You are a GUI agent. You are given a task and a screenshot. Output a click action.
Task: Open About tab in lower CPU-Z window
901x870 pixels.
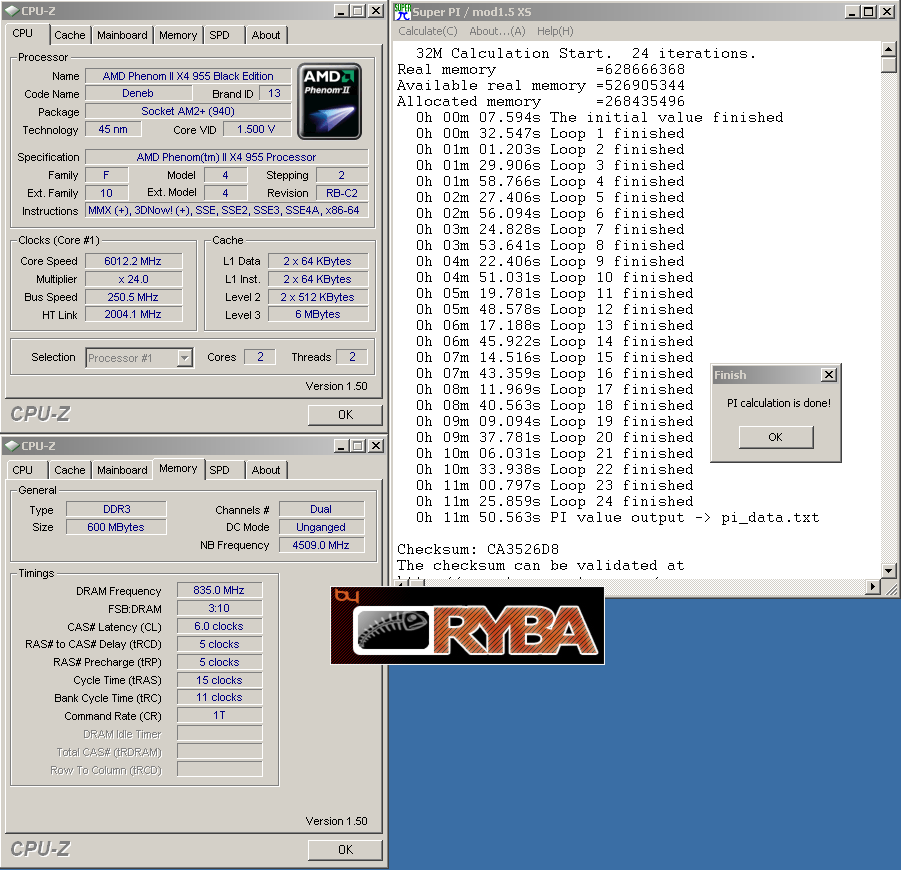pyautogui.click(x=266, y=470)
